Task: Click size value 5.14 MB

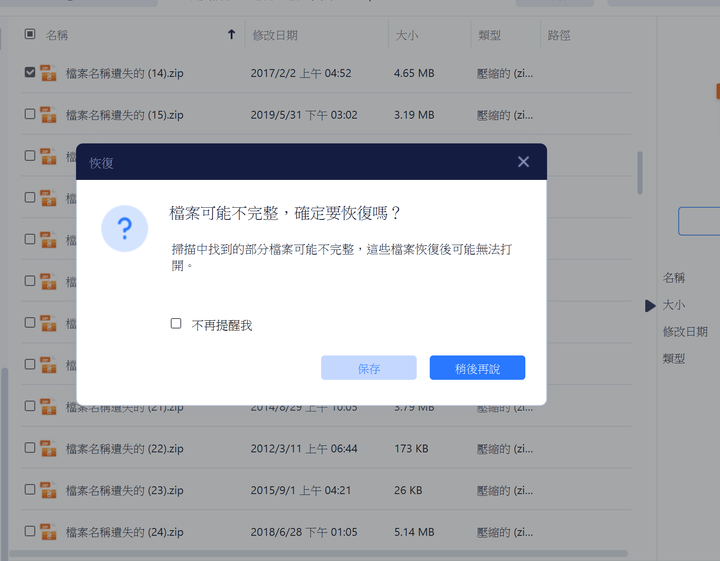Action: (414, 532)
